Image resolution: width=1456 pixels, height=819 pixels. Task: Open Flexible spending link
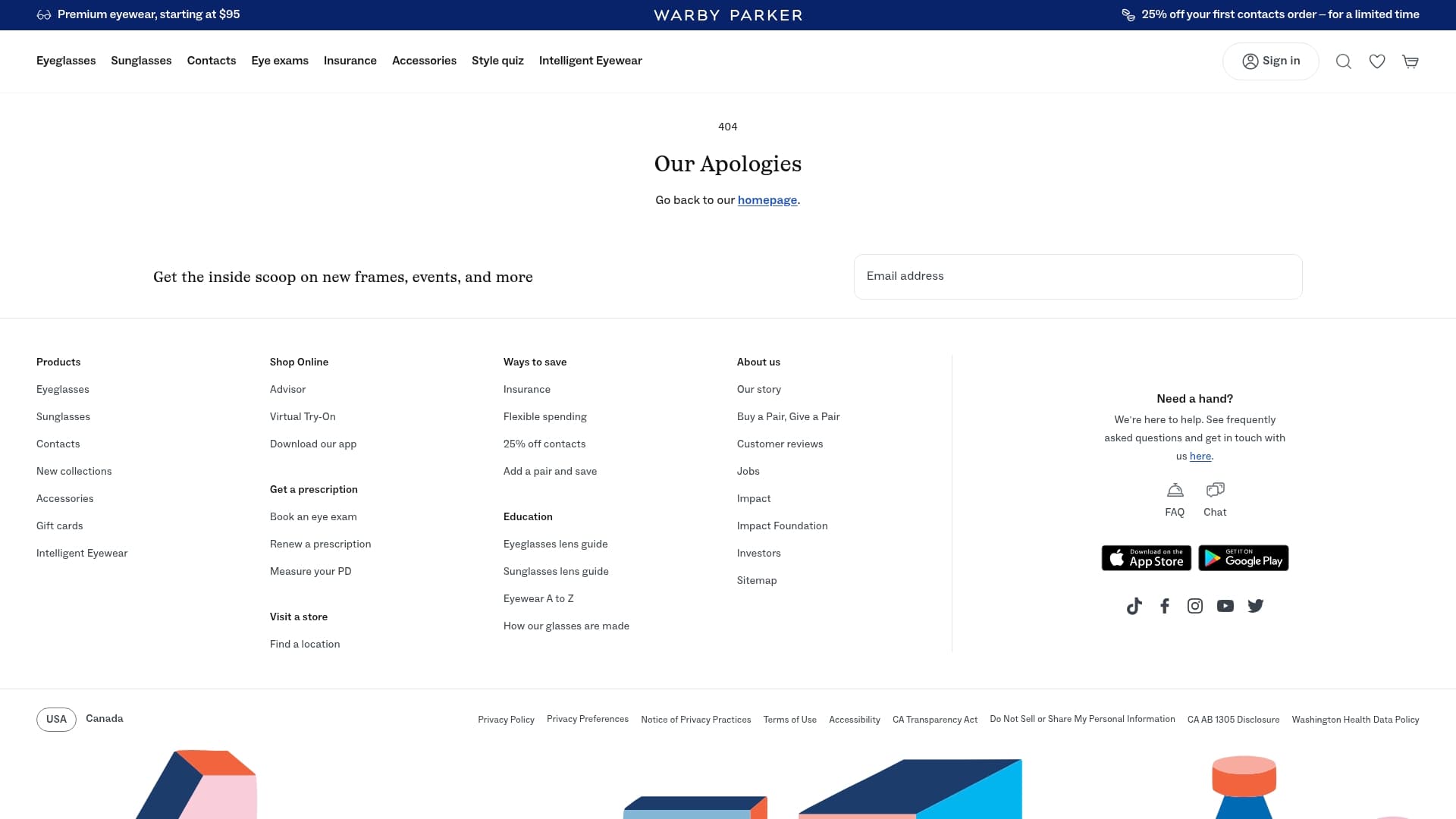[545, 417]
